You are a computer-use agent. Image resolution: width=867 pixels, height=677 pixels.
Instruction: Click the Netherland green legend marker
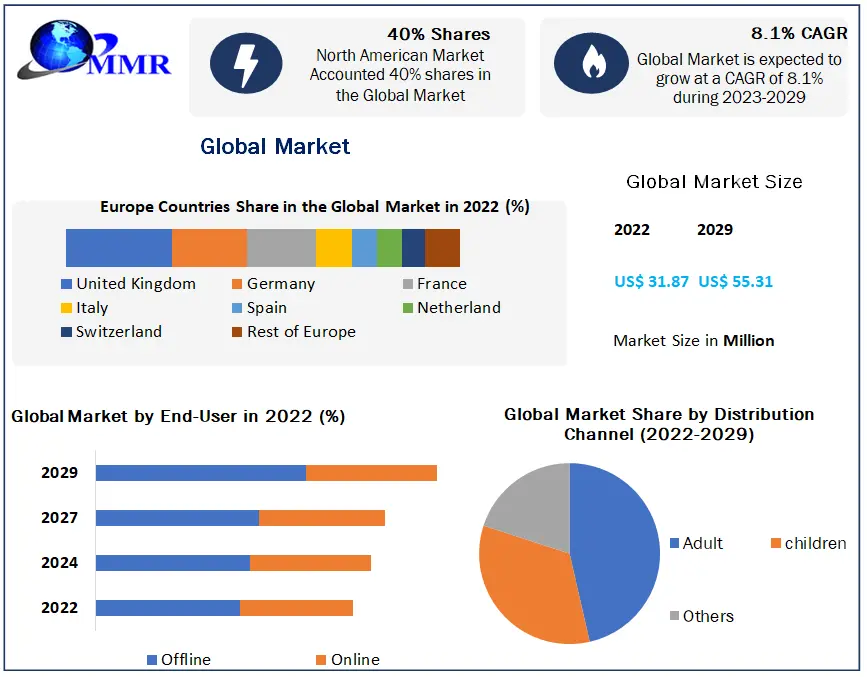click(407, 308)
